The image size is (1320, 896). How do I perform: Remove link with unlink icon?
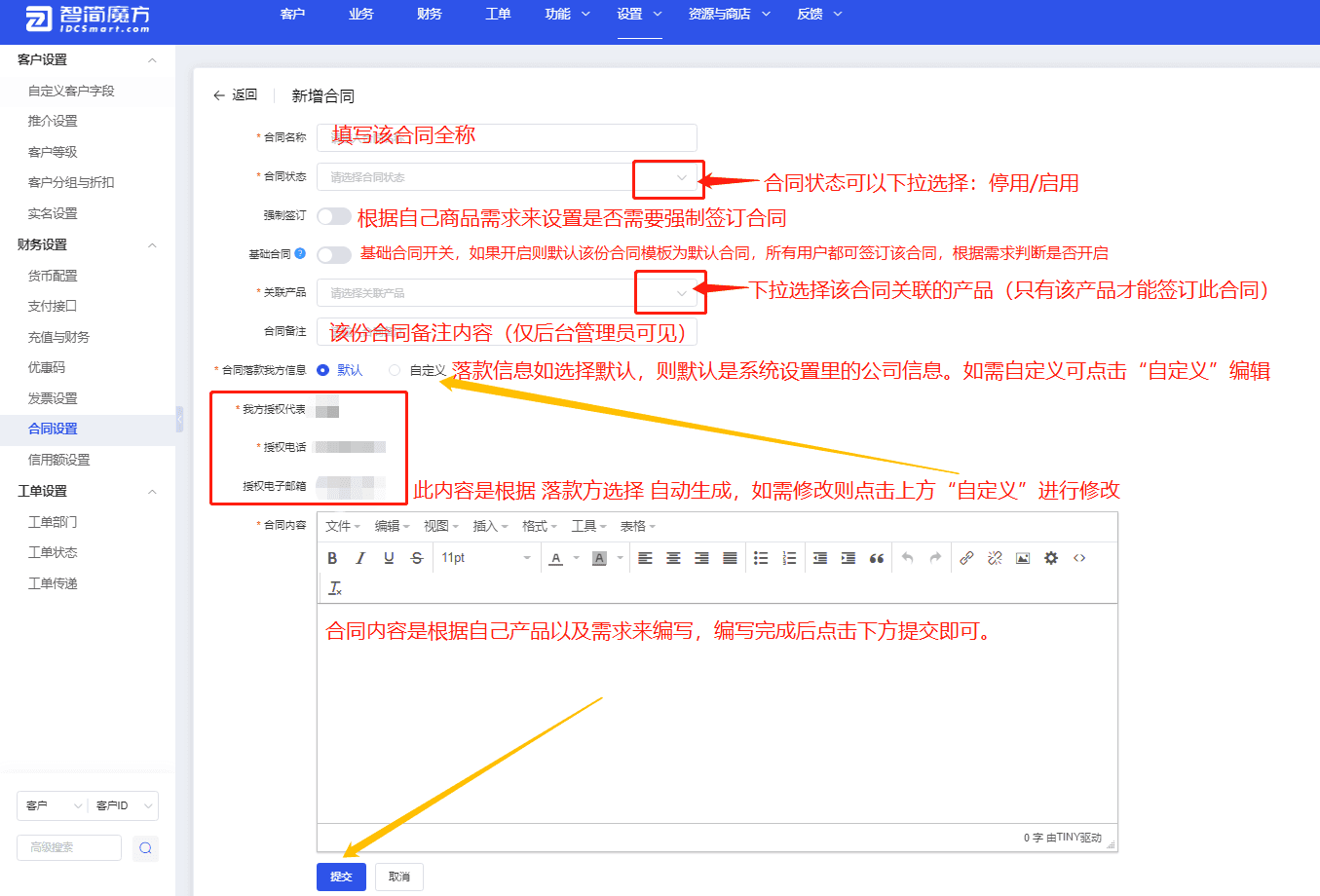(995, 558)
